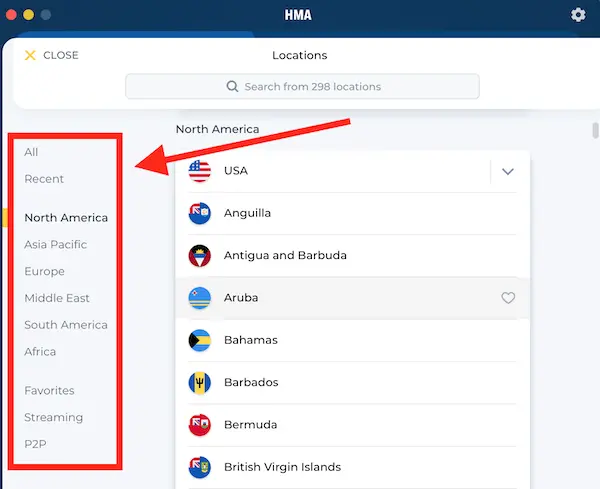Viewport: 600px width, 489px height.
Task: Favorite Aruba with the heart icon
Action: tap(508, 298)
